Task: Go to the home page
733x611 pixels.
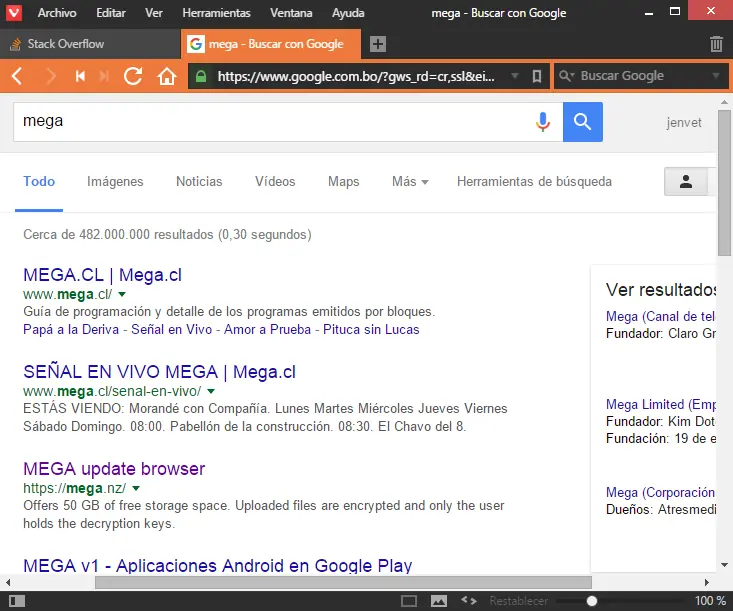Action: click(166, 76)
